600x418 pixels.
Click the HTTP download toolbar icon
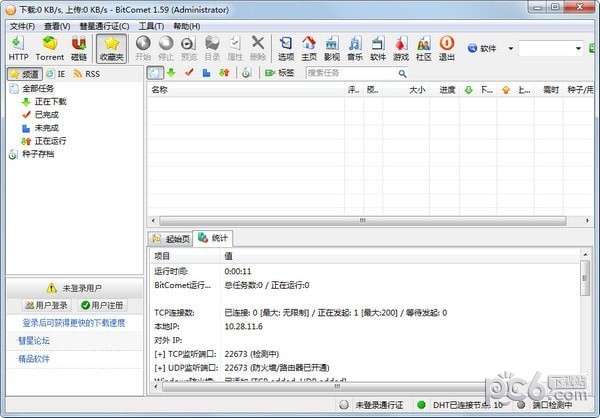(18, 47)
